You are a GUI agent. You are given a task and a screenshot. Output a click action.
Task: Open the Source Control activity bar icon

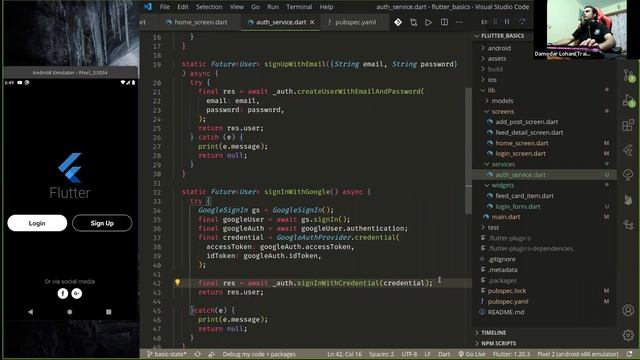tap(628, 76)
